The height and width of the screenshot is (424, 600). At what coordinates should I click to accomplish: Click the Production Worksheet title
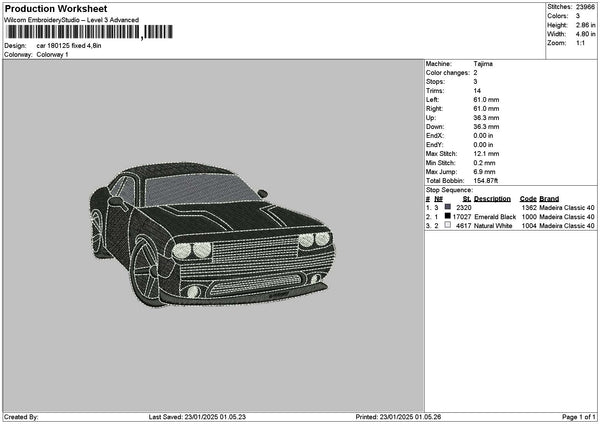click(x=55, y=8)
